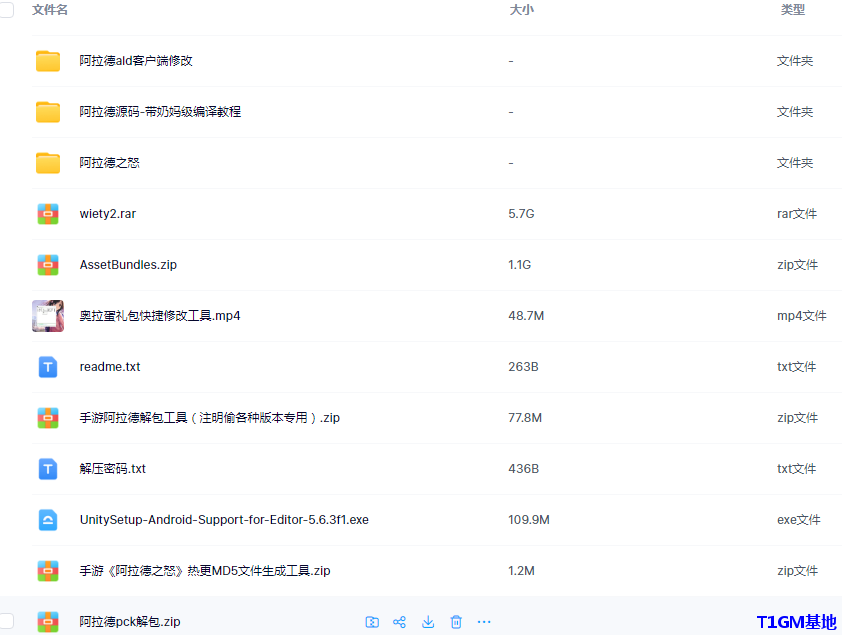Select file name UnitySetup-Android-Support-for-Editor-5.6.3f1.exe

(x=224, y=520)
